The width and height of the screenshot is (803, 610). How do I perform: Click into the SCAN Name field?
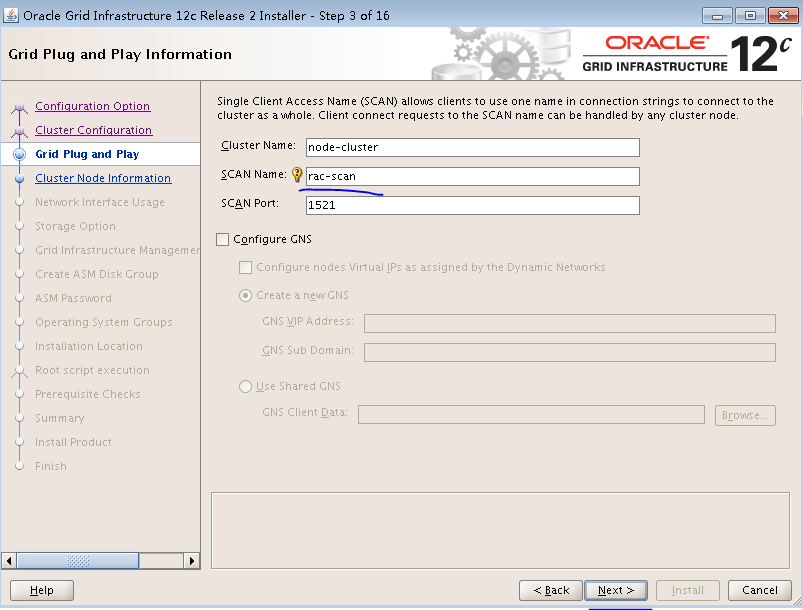coord(473,177)
